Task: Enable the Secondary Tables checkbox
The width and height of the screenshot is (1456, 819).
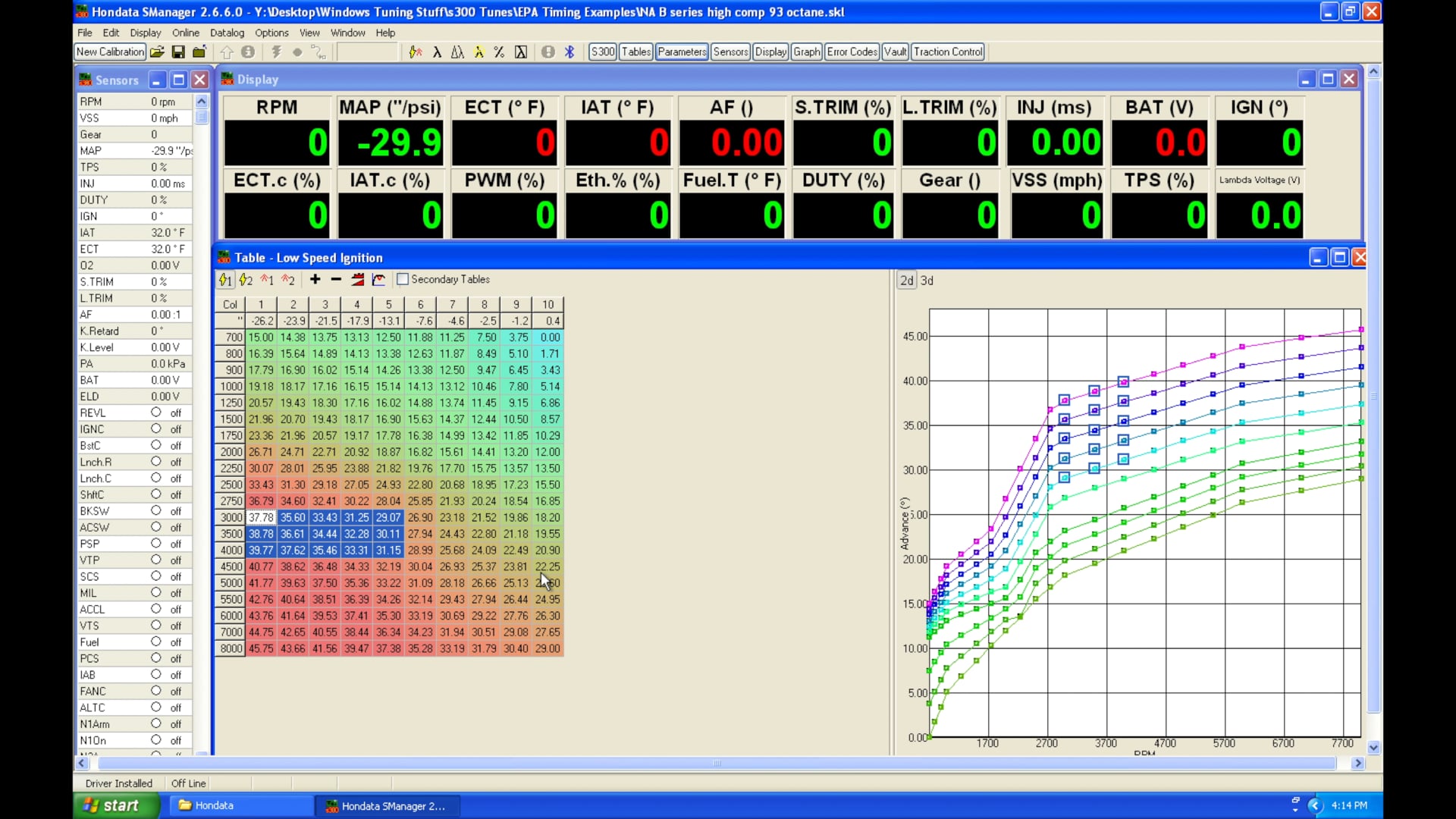Action: 403,279
